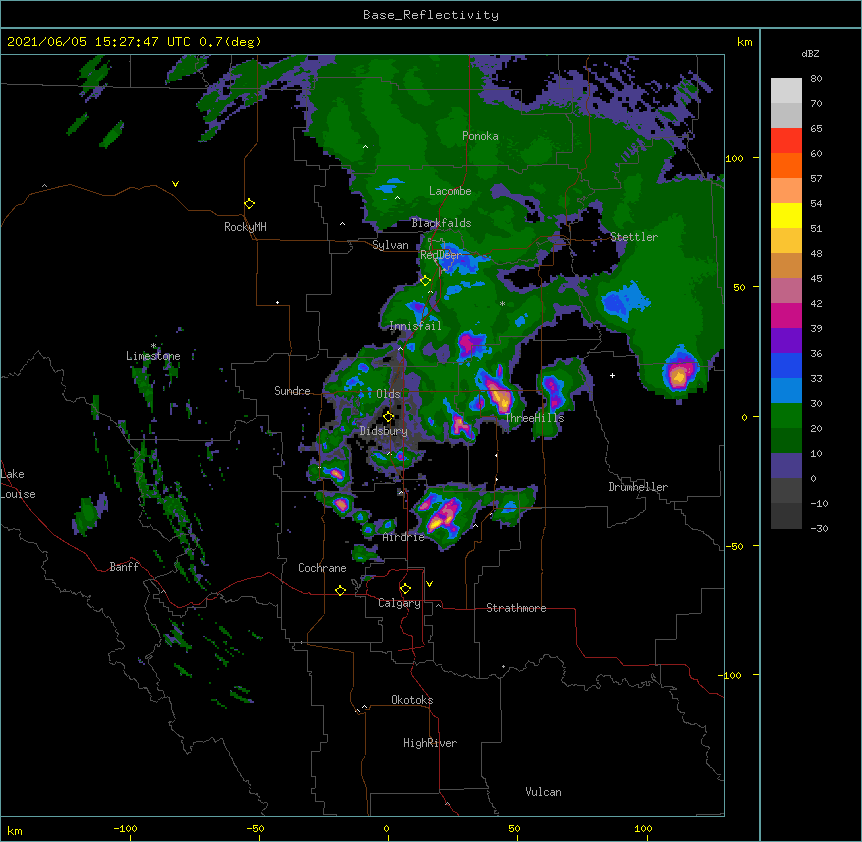Click the HighRiver label

pyautogui.click(x=430, y=743)
